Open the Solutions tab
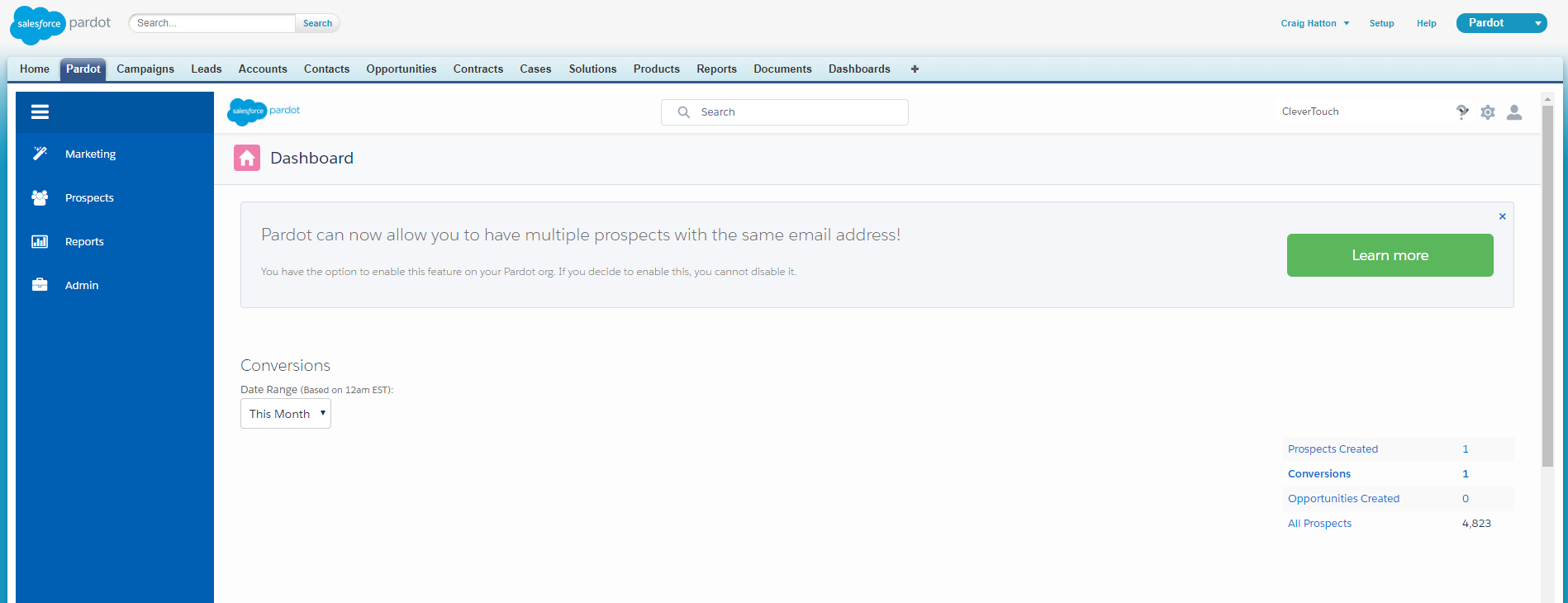Screen dimensions: 1568x603 tap(593, 69)
